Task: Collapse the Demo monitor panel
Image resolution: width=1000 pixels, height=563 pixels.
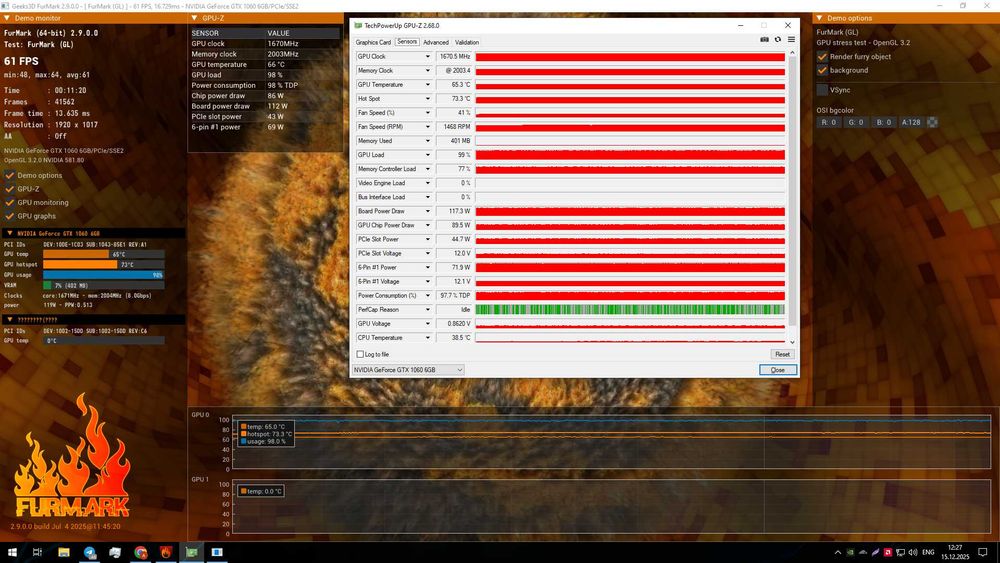Action: (7, 18)
